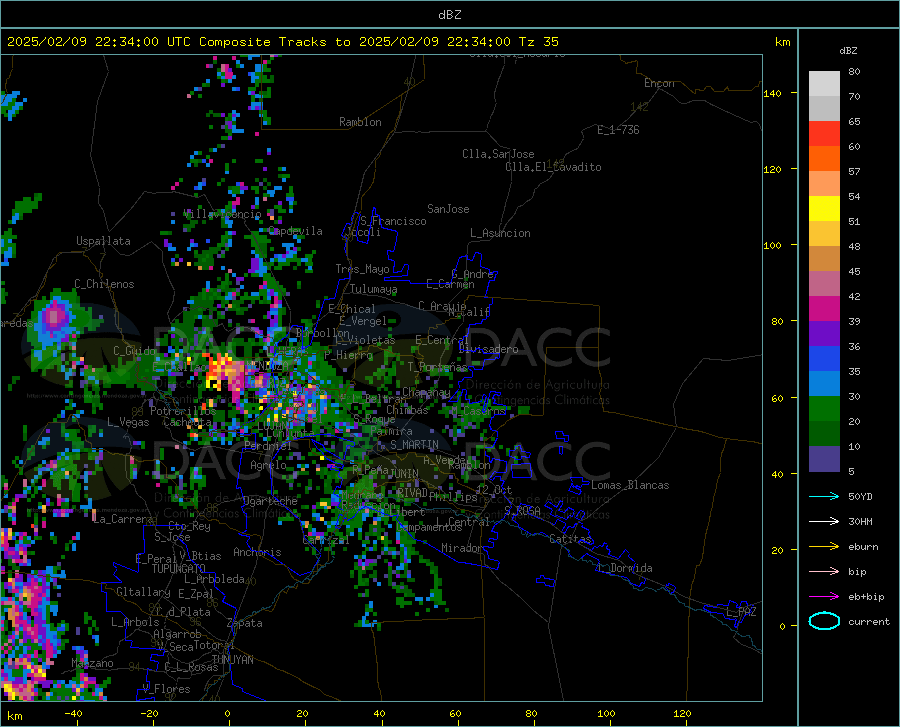Pick the light gray 70-80 dBZ swatch
The height and width of the screenshot is (727, 900).
point(824,84)
